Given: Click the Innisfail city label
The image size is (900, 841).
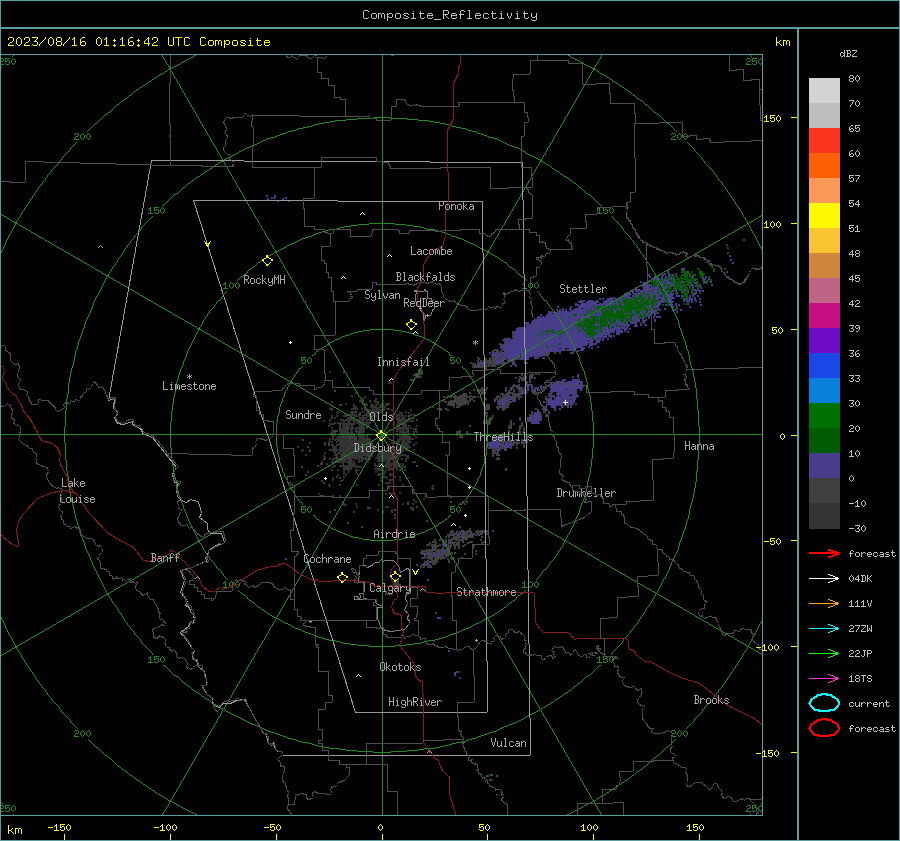Looking at the screenshot, I should tap(403, 362).
